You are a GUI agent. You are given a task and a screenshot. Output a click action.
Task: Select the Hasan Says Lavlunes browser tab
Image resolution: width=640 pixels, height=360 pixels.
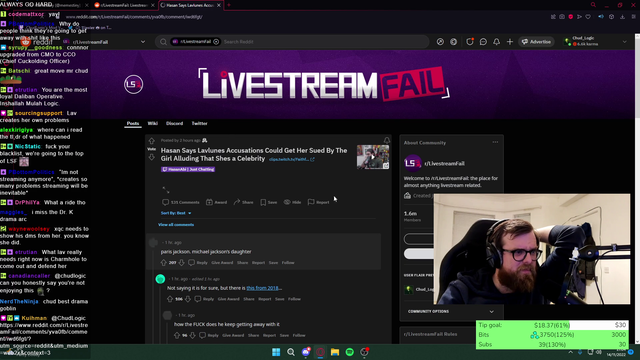pyautogui.click(x=191, y=5)
